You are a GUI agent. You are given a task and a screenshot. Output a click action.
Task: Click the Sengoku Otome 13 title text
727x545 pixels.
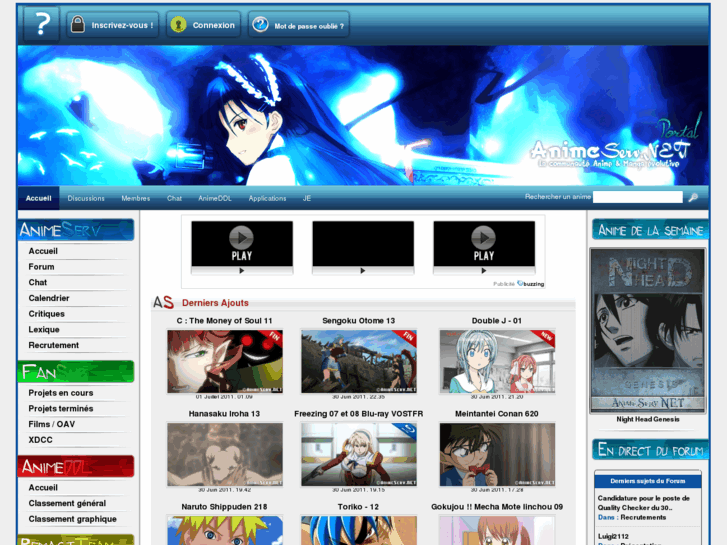[358, 321]
